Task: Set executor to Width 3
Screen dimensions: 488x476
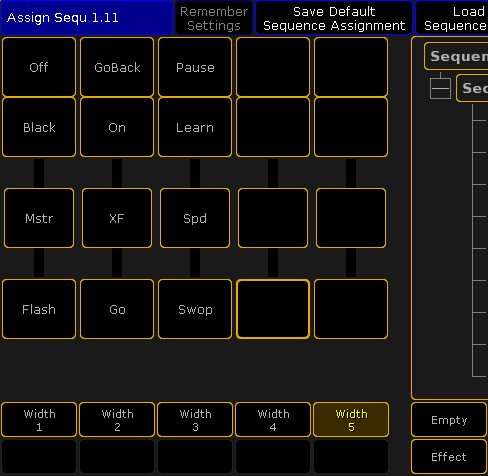Action: point(195,420)
